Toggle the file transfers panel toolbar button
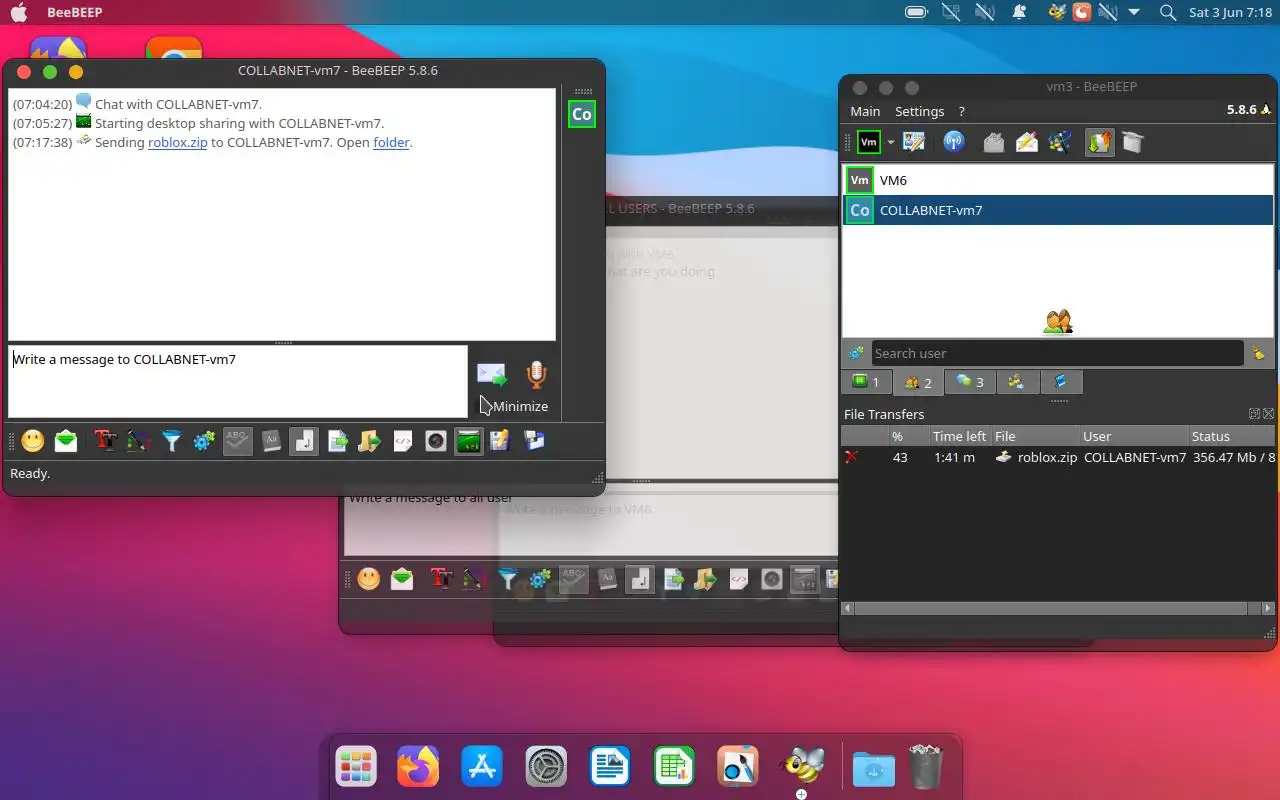The height and width of the screenshot is (800, 1280). point(1099,142)
